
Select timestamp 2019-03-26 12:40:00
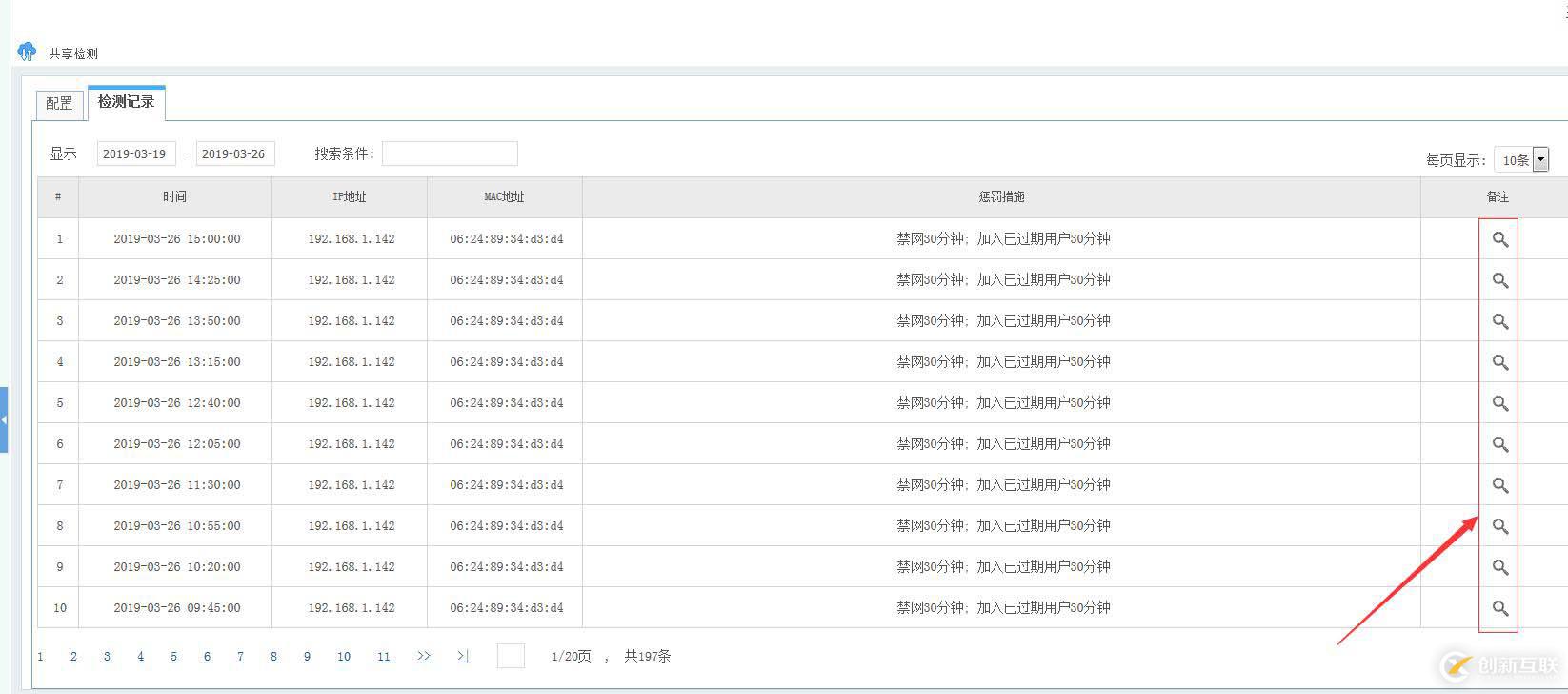[x=177, y=403]
